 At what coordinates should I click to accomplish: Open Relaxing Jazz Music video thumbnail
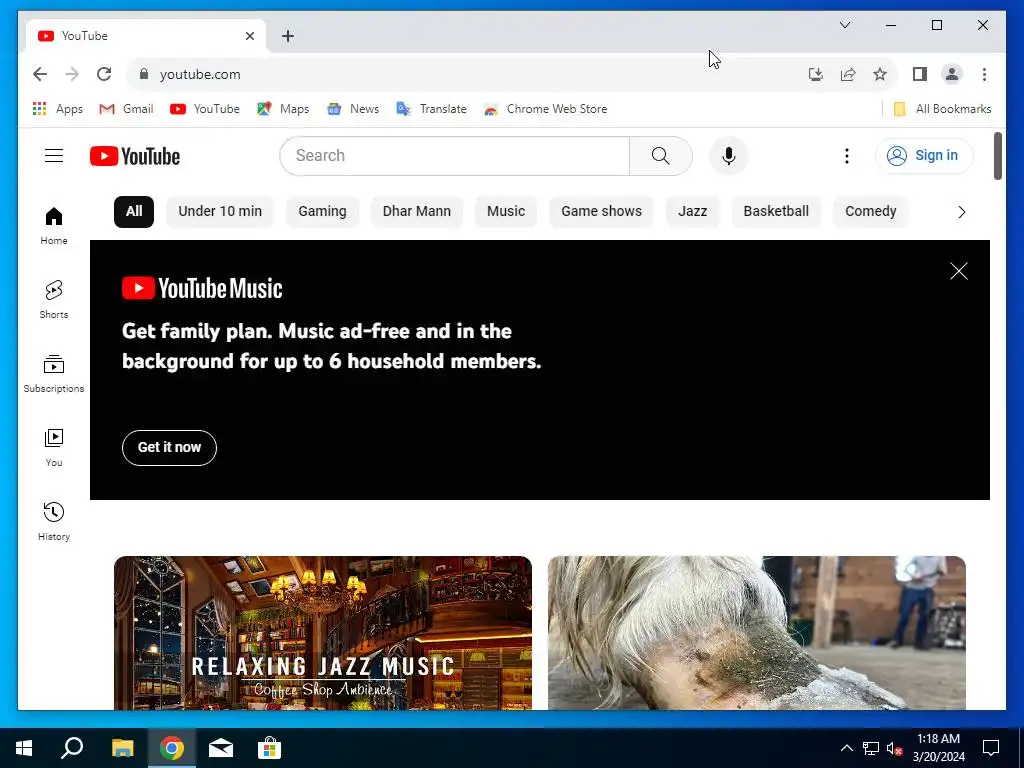[323, 633]
